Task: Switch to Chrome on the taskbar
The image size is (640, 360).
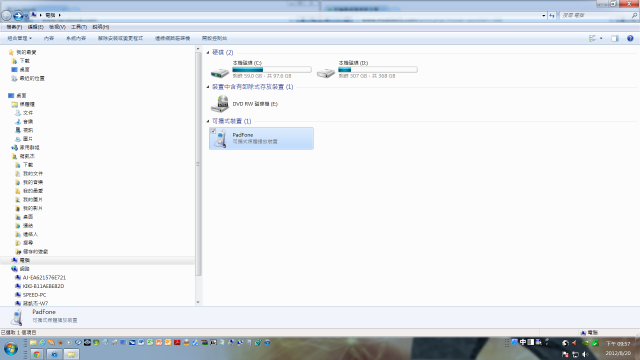Action: pos(37,354)
